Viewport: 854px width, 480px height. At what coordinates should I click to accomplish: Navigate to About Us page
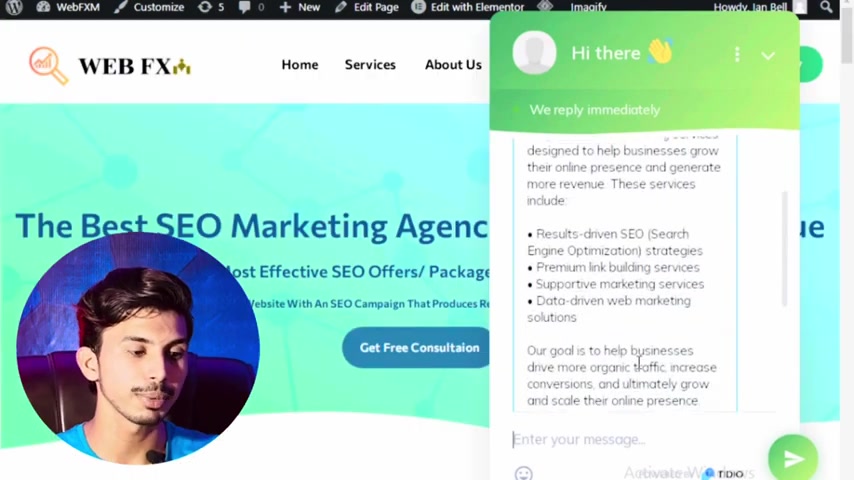(453, 64)
